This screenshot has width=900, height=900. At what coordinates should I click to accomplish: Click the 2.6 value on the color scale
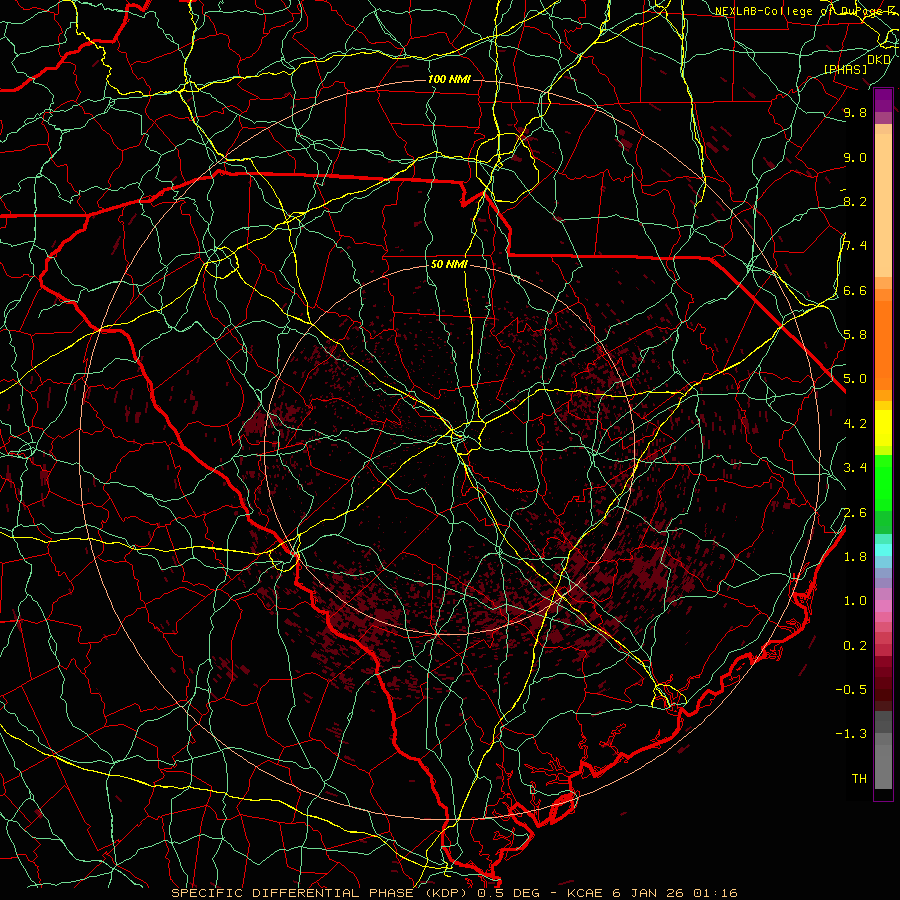click(x=855, y=513)
